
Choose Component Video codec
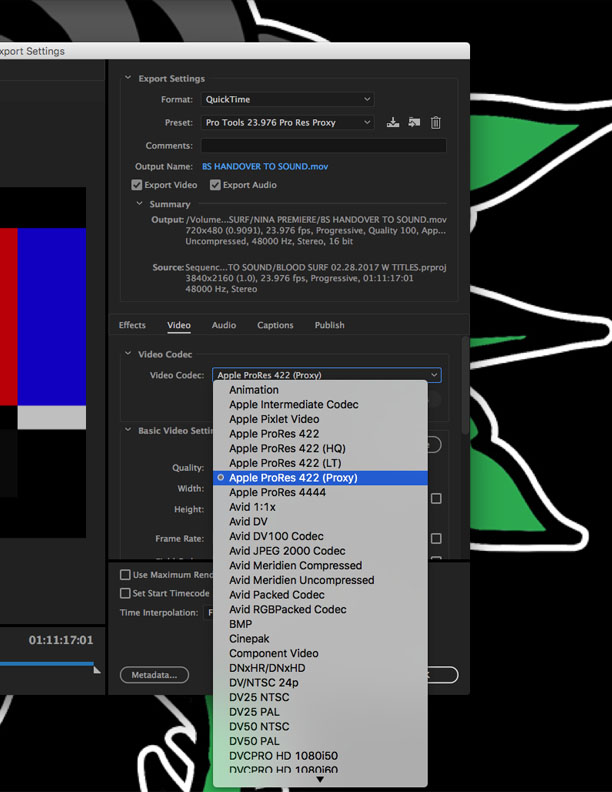320,654
